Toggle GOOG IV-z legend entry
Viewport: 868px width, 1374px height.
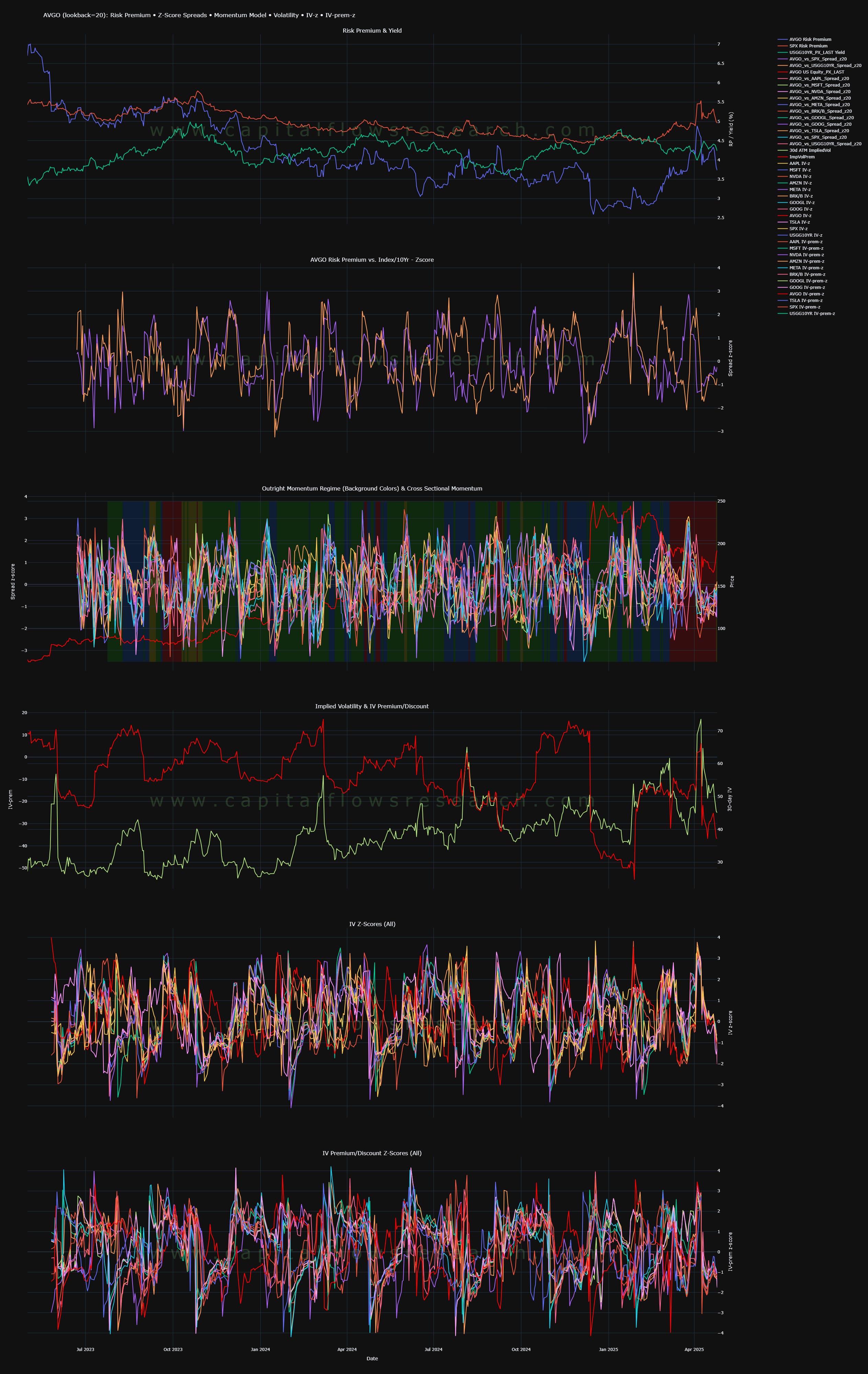(x=795, y=209)
